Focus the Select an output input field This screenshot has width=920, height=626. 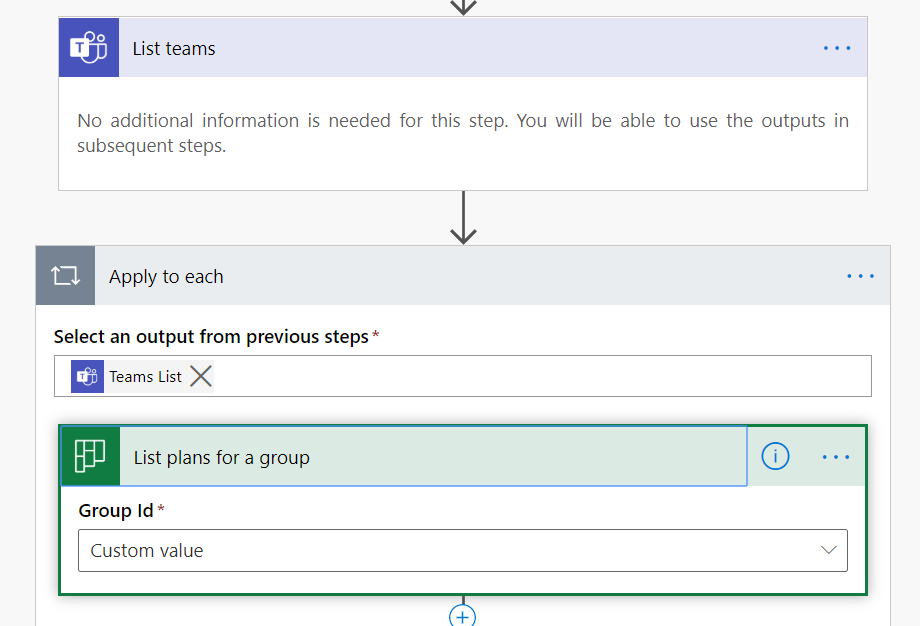tap(463, 376)
